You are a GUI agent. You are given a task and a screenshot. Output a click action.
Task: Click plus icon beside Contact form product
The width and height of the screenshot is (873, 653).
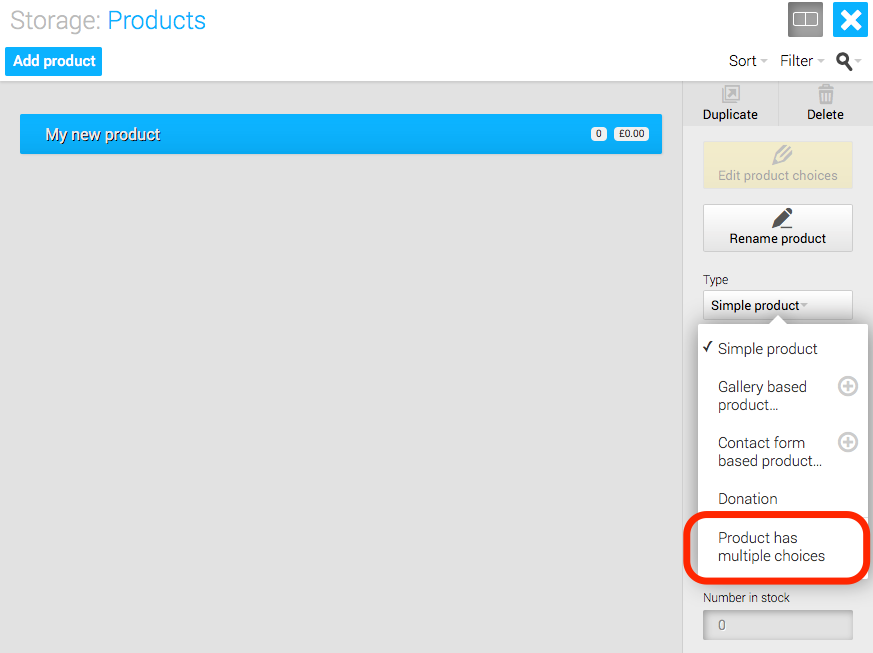tap(847, 442)
